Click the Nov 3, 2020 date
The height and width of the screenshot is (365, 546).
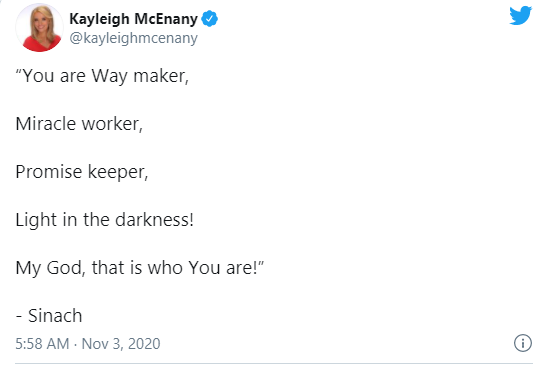pyautogui.click(x=121, y=344)
